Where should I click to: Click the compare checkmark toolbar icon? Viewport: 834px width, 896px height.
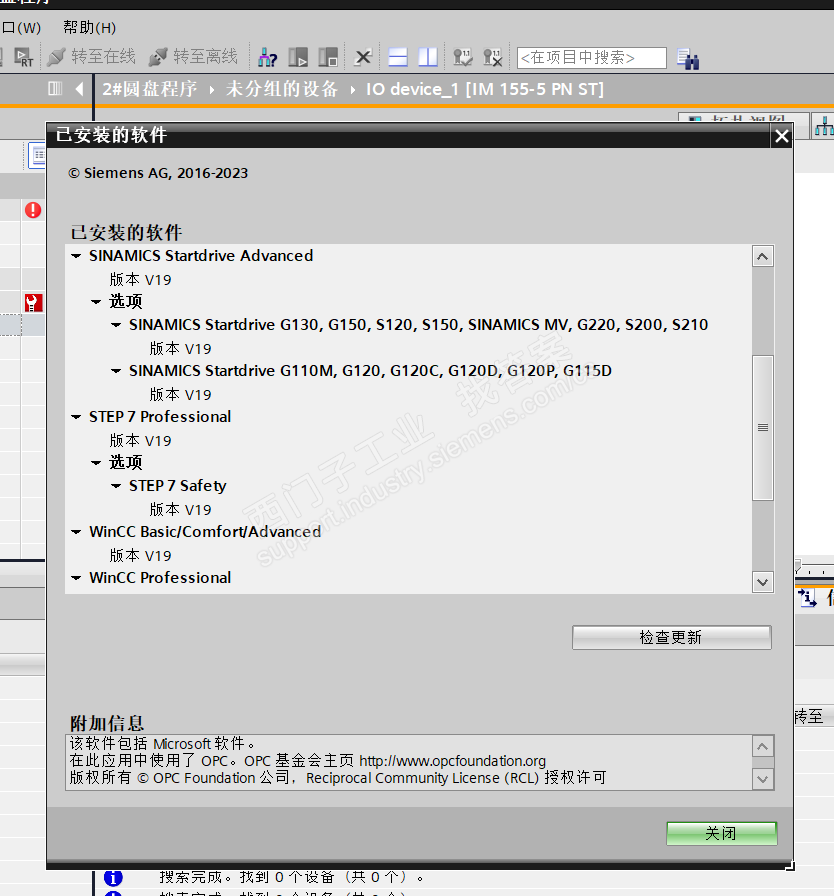[x=462, y=57]
